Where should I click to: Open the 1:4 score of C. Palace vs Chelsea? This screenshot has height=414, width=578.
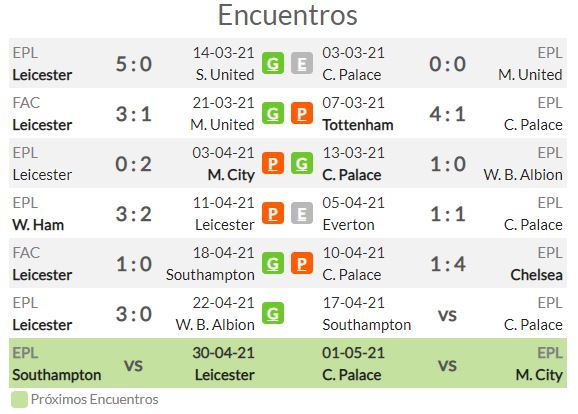pos(448,264)
